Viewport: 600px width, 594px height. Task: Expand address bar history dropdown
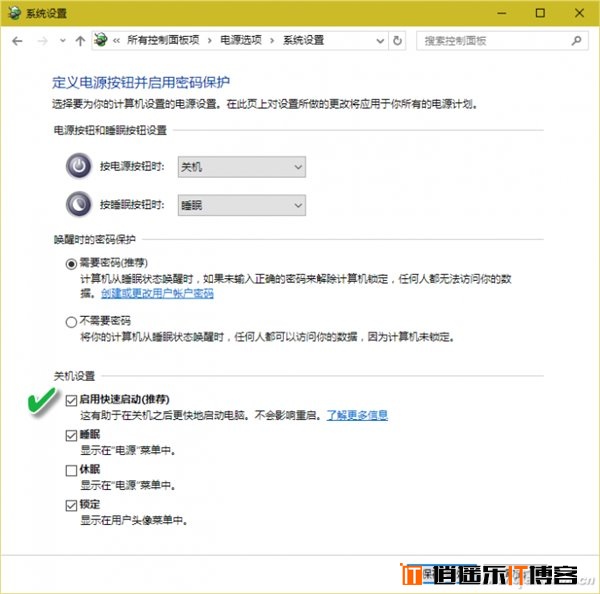coord(380,41)
